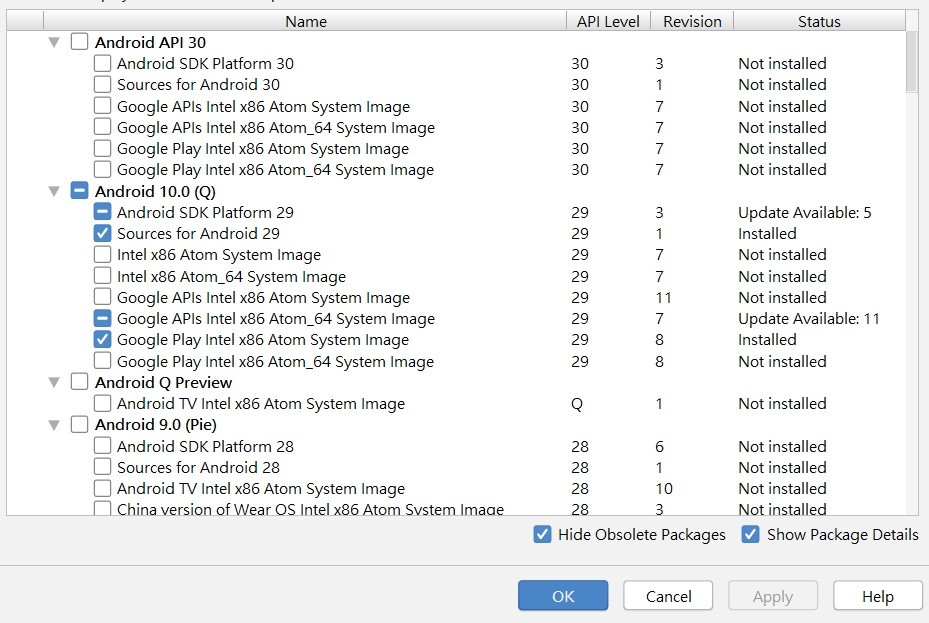Turn off Show Package Details
The width and height of the screenshot is (929, 623).
[750, 534]
